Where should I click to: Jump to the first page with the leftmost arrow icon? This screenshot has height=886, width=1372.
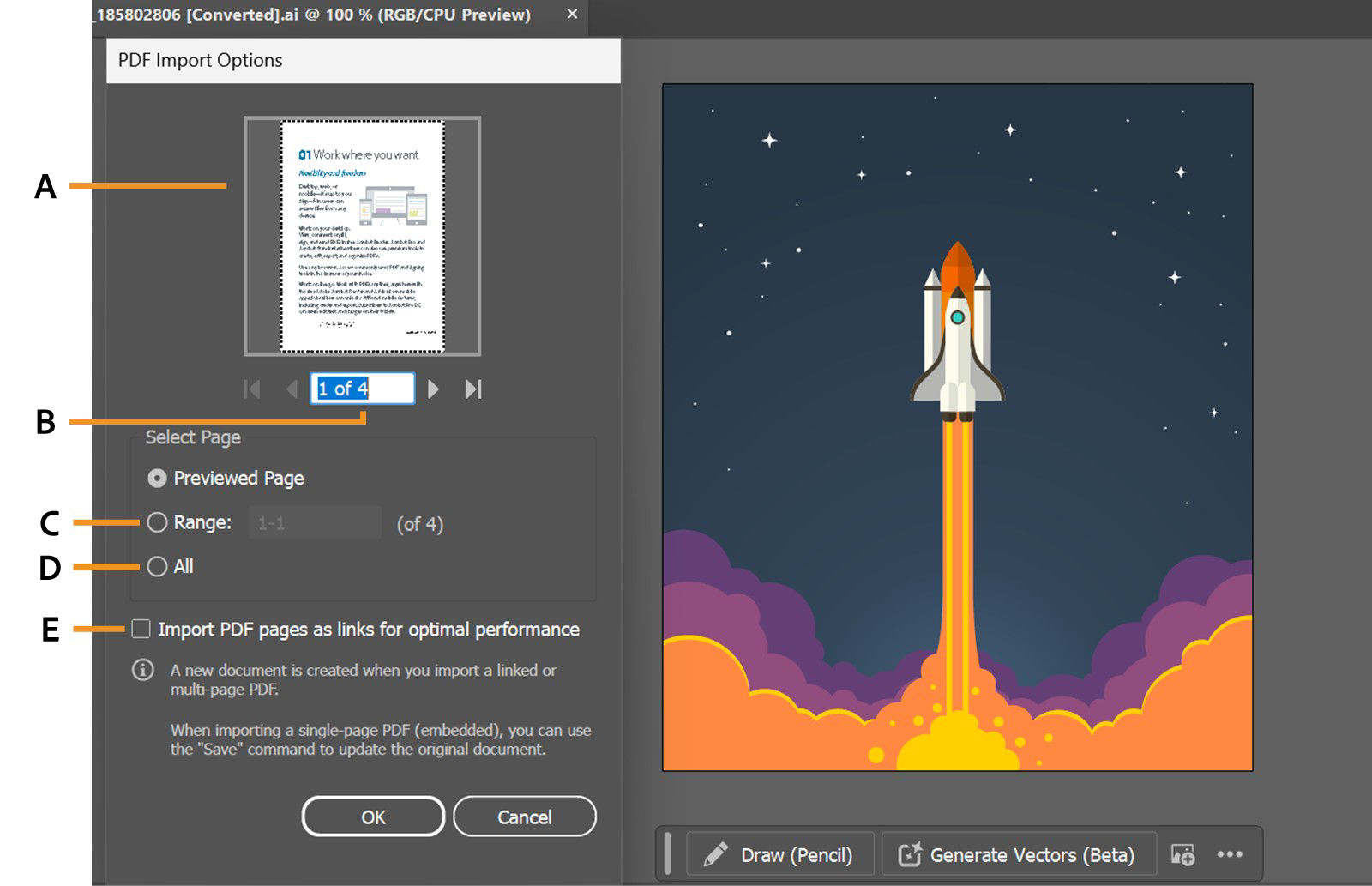coord(252,389)
